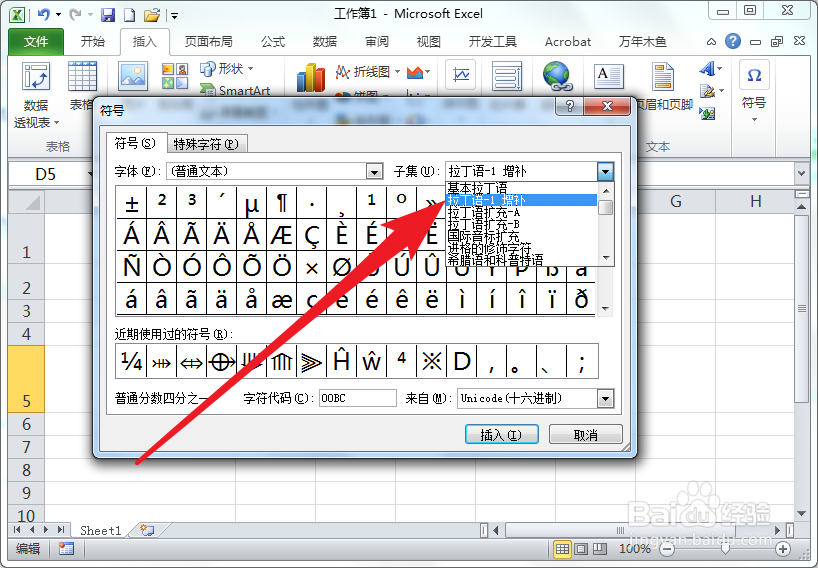Viewport: 818px width, 568px height.
Task: Open the PivotTable (数据透视表) button
Action: tap(36, 95)
